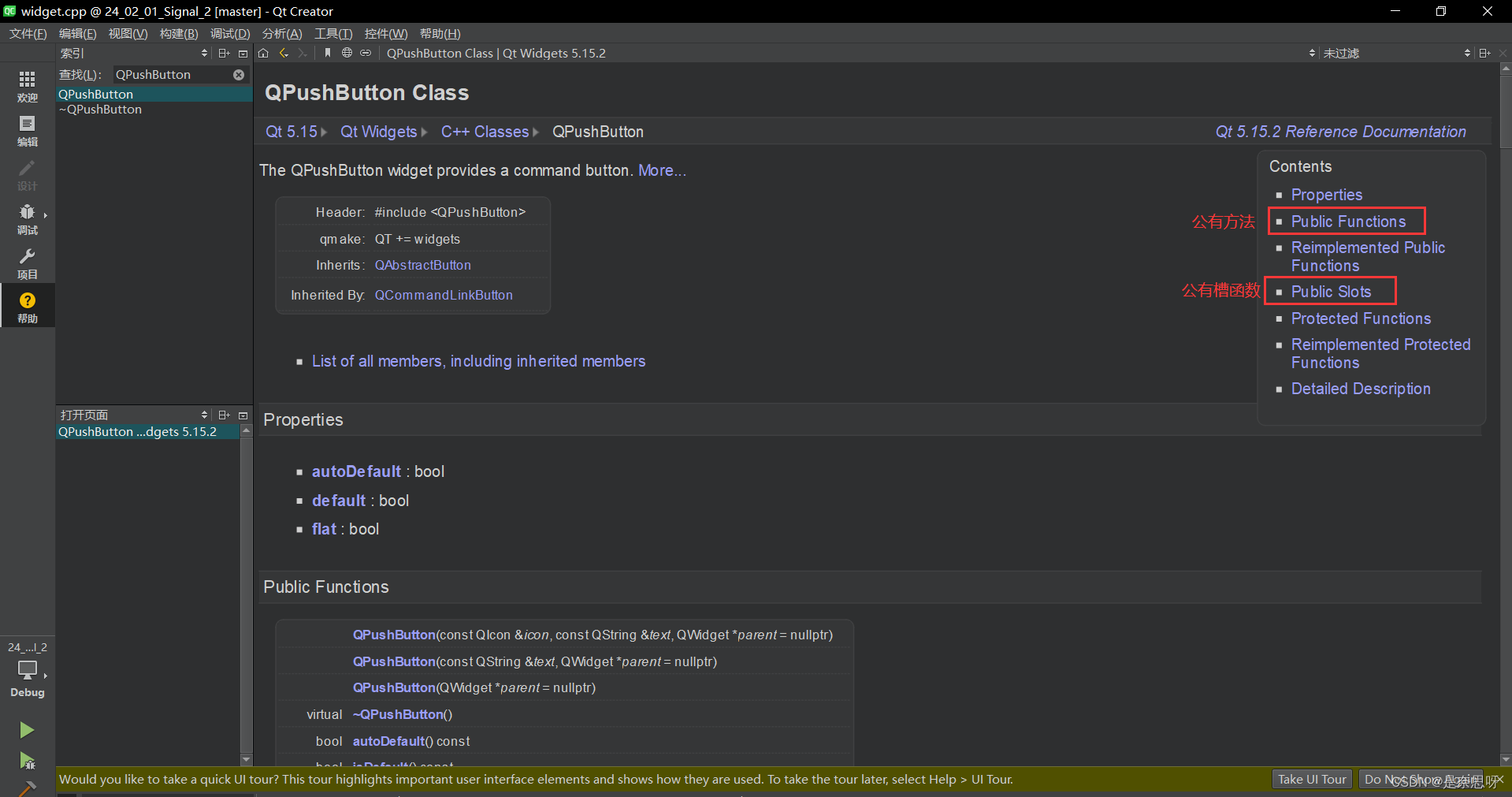Navigate forward in help history

[x=303, y=53]
